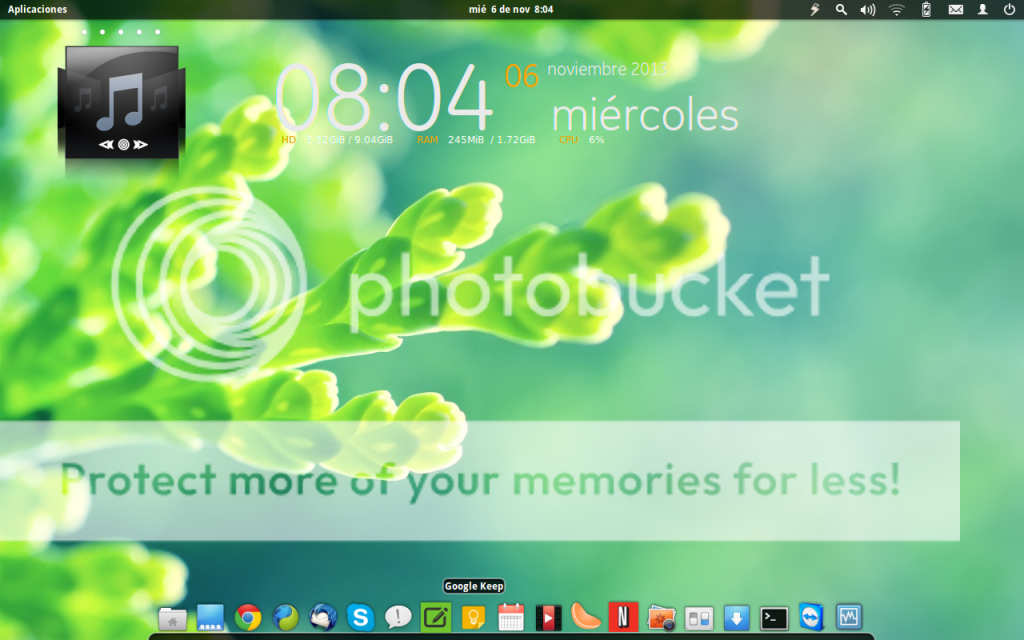Image resolution: width=1024 pixels, height=640 pixels.
Task: Open the Aplicaciones menu
Action: point(38,9)
